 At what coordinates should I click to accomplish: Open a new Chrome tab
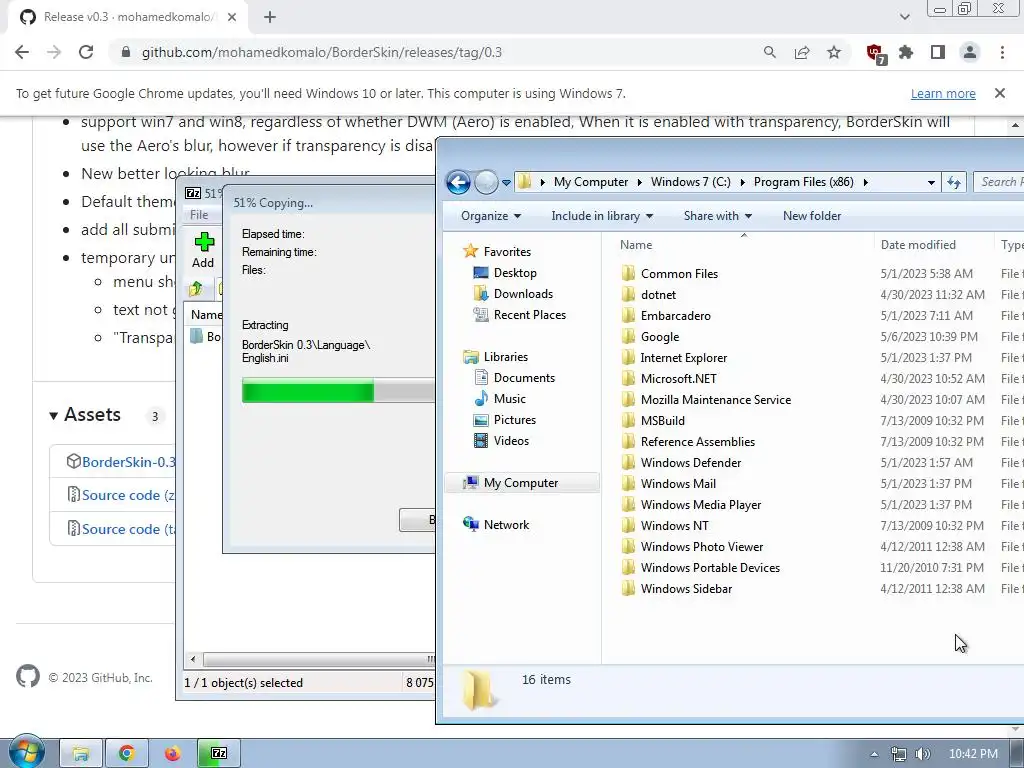(x=270, y=17)
